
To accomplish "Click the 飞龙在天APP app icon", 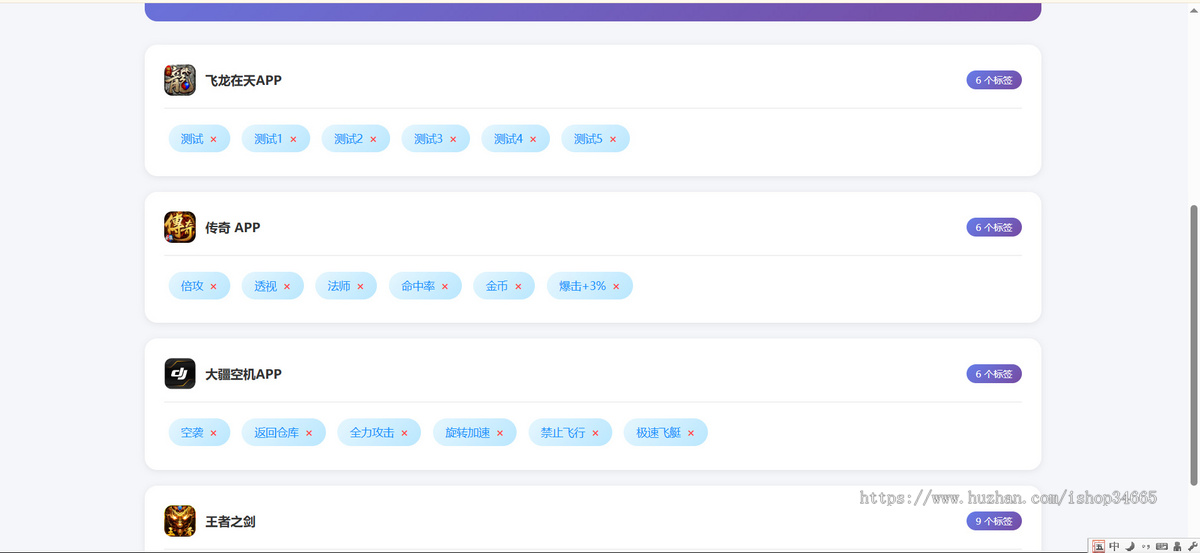I will tap(180, 80).
